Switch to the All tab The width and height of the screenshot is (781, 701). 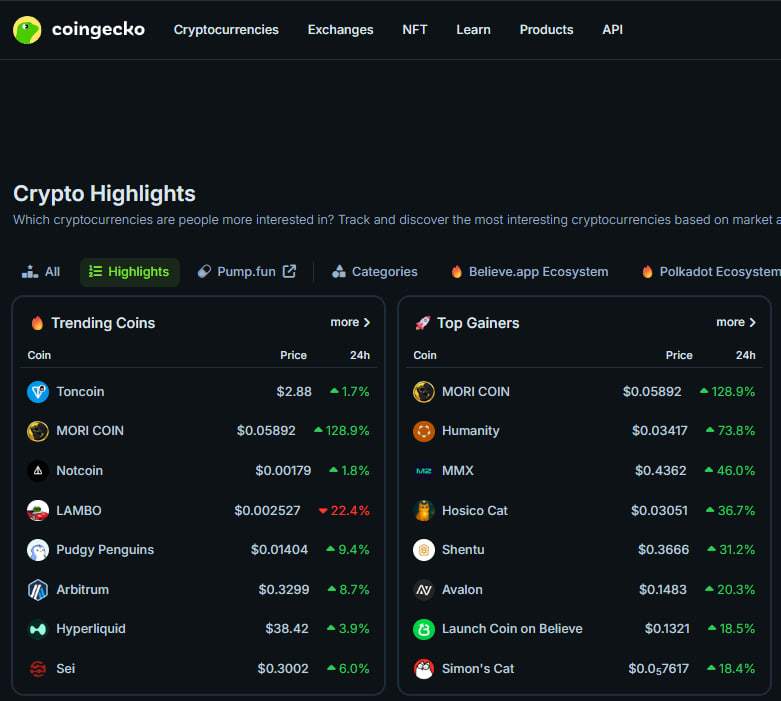(x=41, y=272)
